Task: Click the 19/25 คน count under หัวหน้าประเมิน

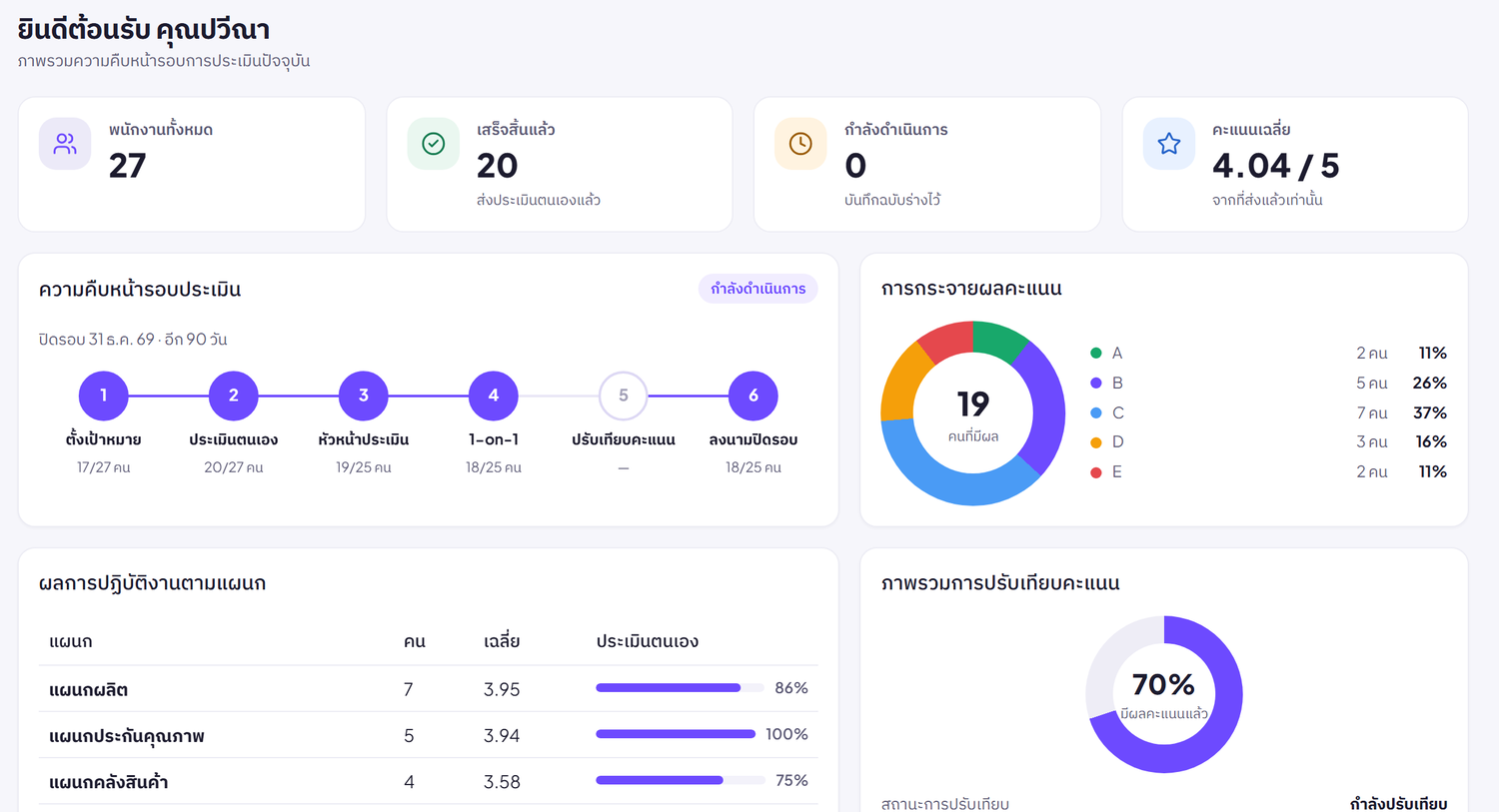Action: (364, 467)
